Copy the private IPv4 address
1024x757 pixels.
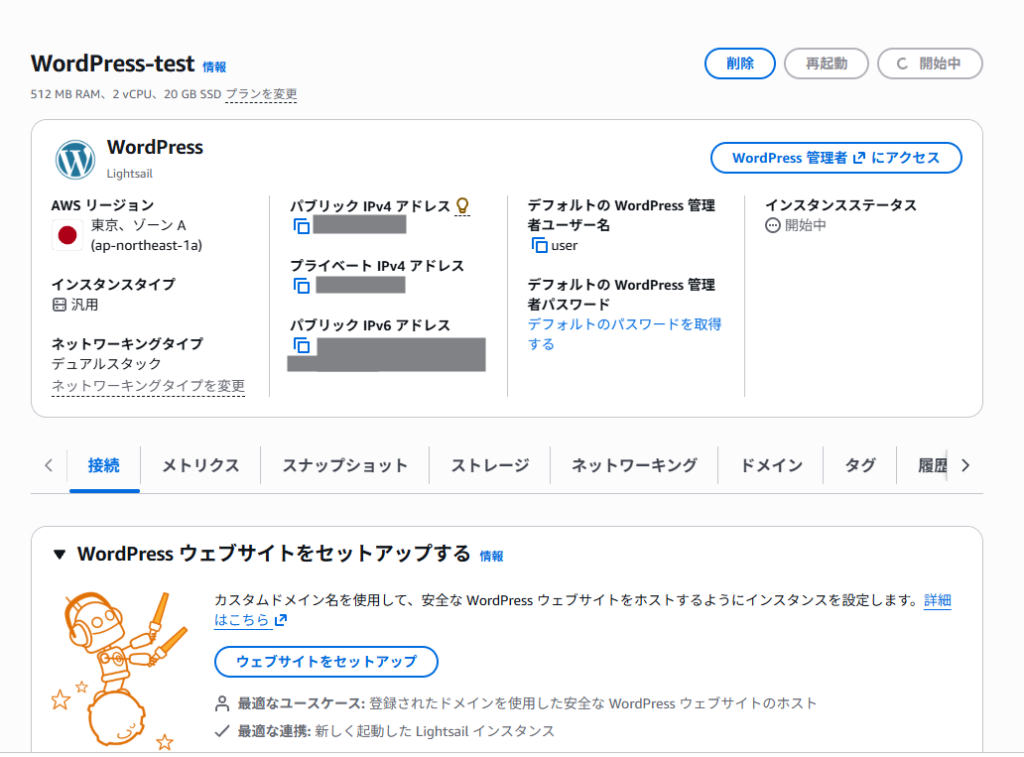(301, 285)
